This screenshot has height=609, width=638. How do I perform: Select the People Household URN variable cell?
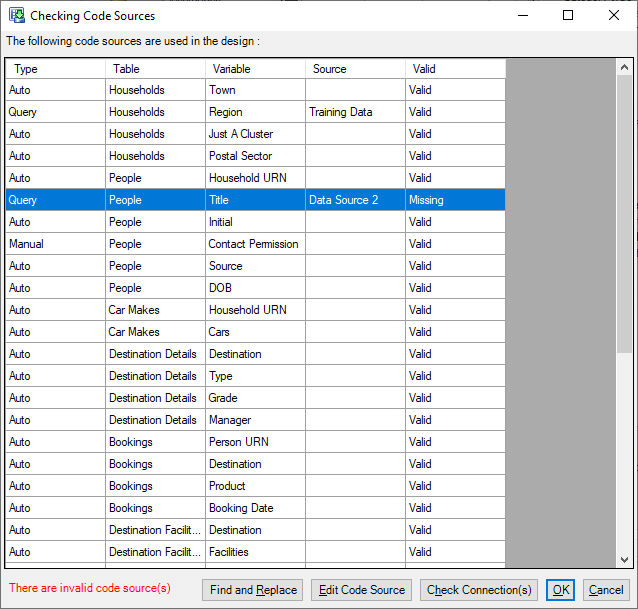pyautogui.click(x=256, y=178)
